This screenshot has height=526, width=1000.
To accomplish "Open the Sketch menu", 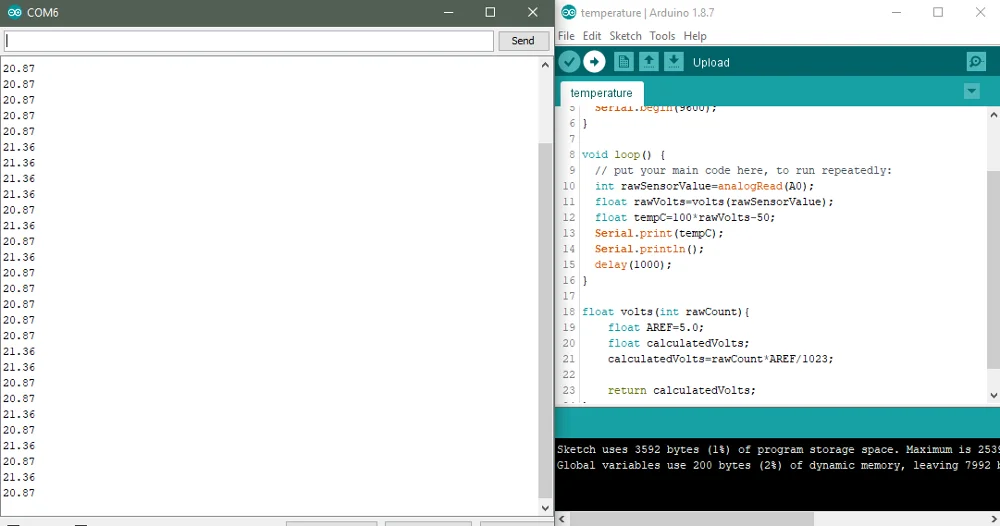I will click(625, 36).
